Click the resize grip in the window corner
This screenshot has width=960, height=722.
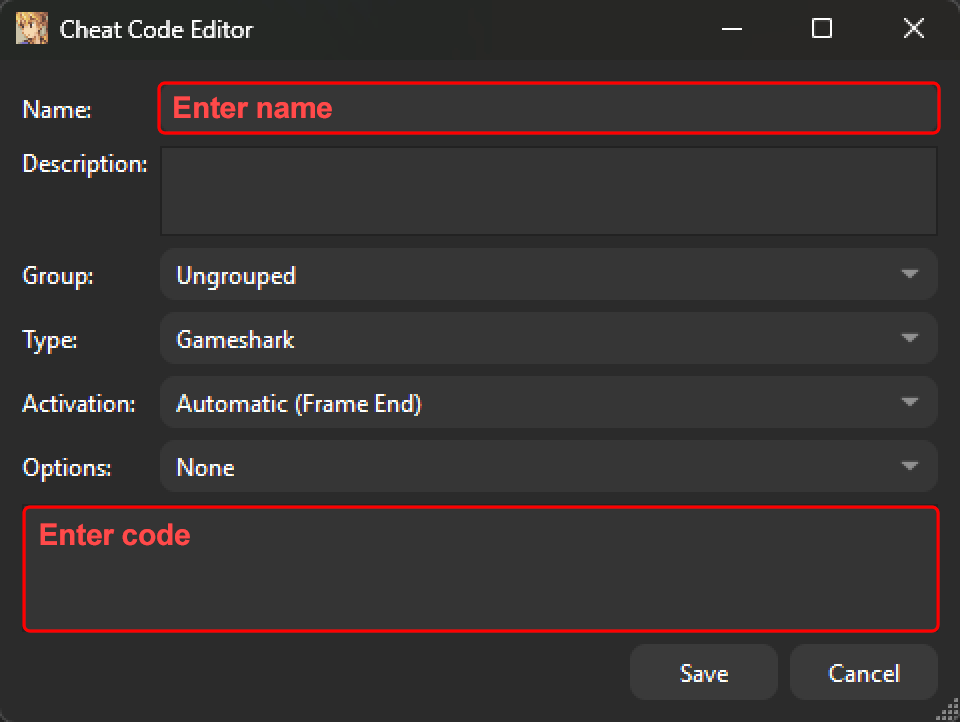(946, 709)
